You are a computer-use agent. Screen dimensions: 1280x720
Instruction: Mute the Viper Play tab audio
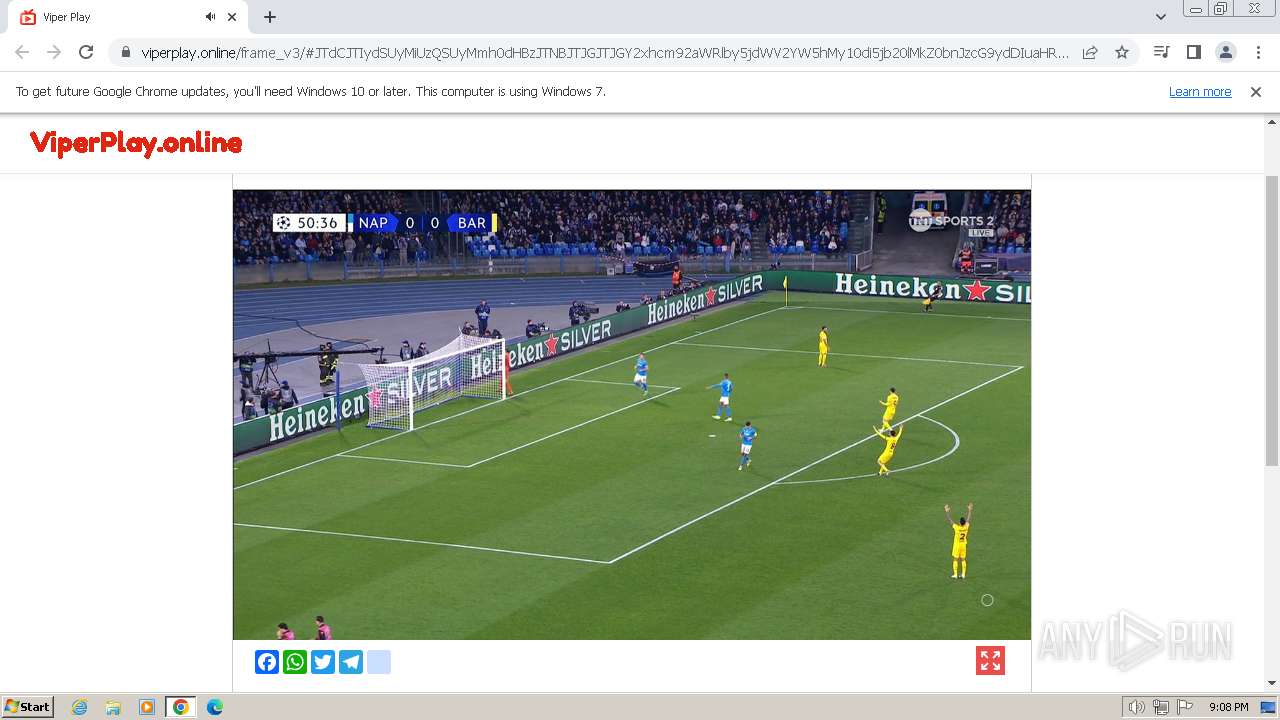point(211,17)
